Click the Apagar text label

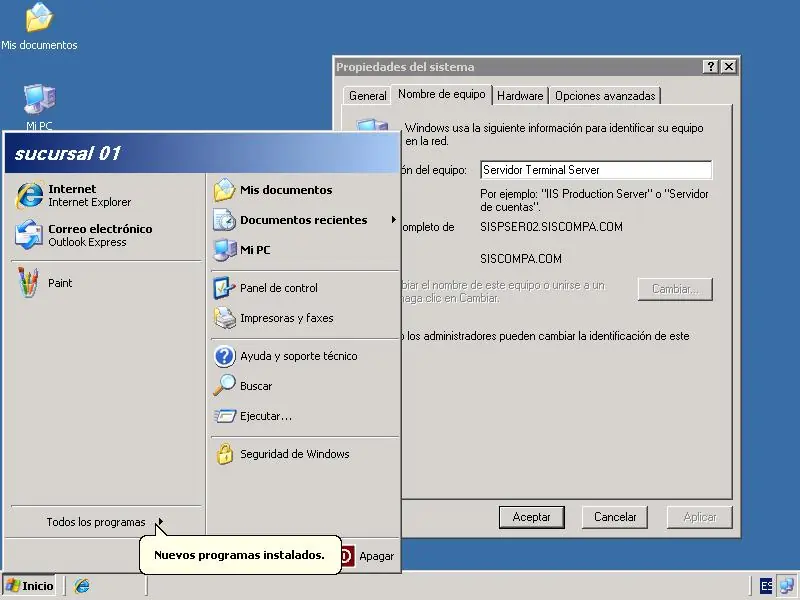point(377,556)
